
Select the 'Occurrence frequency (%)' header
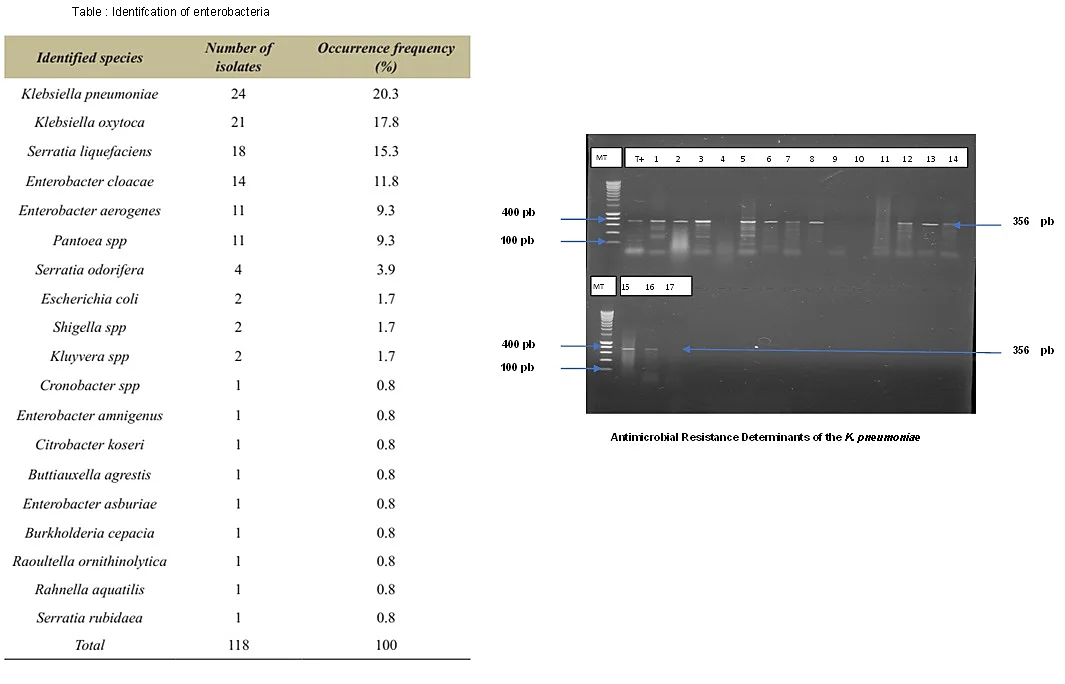386,57
